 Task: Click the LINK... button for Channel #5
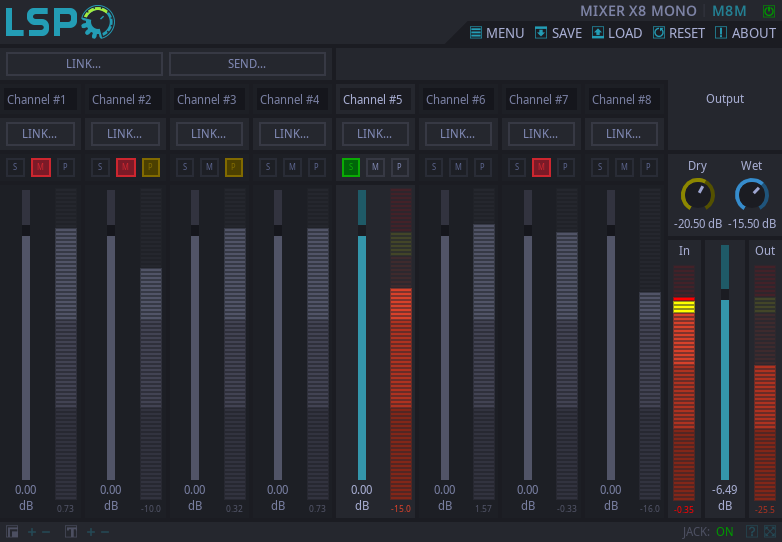[x=375, y=134]
